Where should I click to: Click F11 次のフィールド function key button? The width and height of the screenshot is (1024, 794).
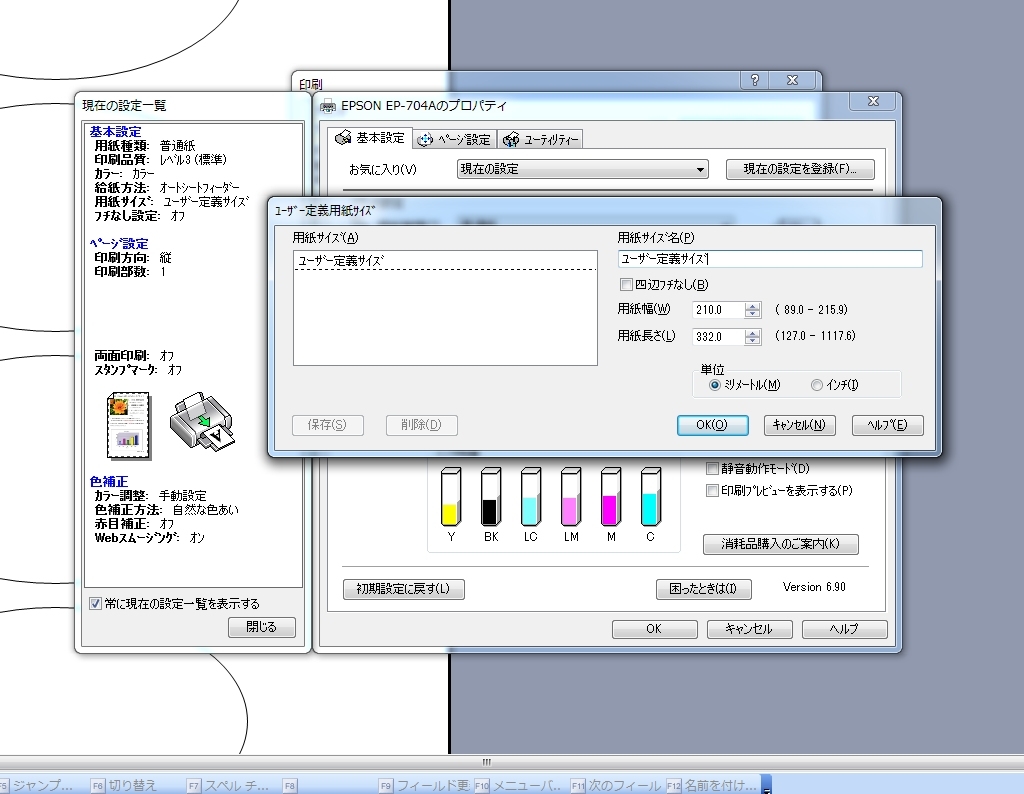[616, 786]
